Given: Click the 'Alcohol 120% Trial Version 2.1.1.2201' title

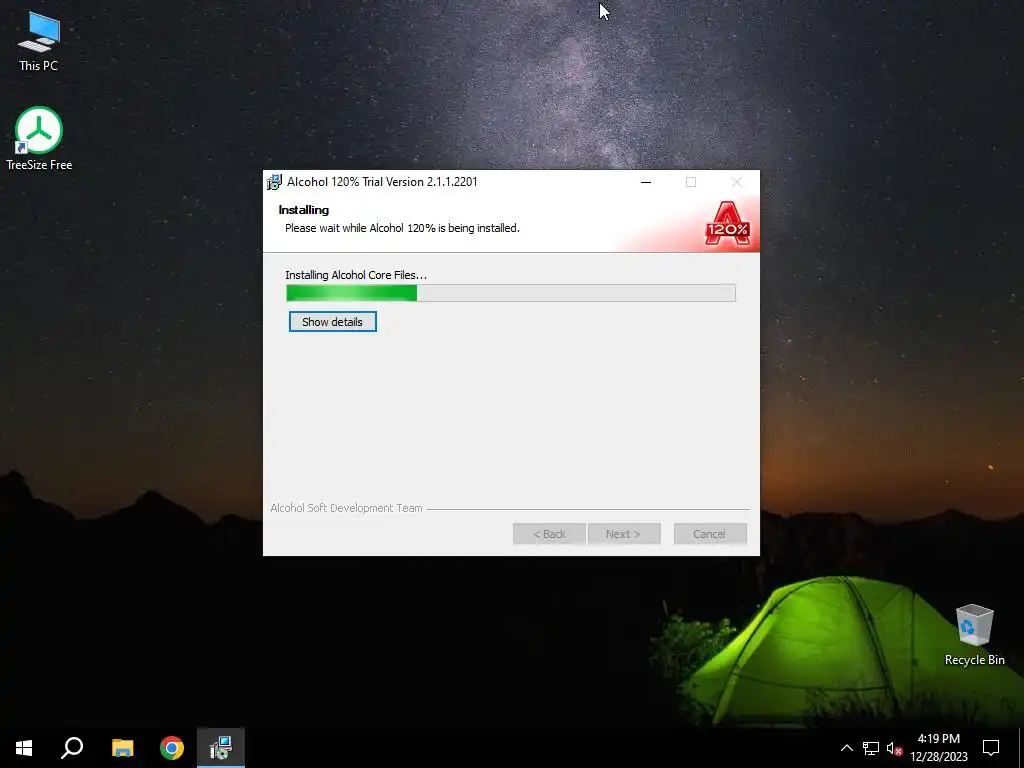Looking at the screenshot, I should click(382, 182).
